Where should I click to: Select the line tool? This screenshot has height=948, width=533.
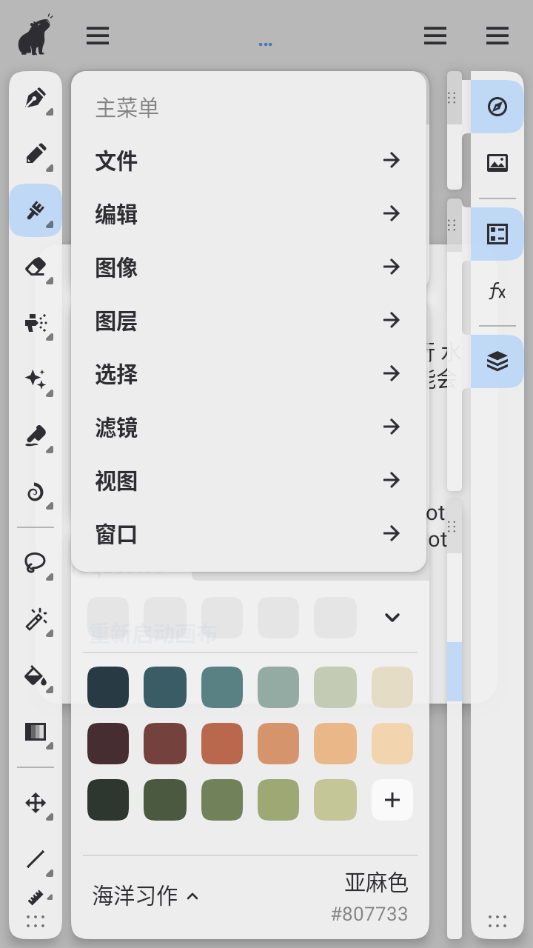pos(36,859)
